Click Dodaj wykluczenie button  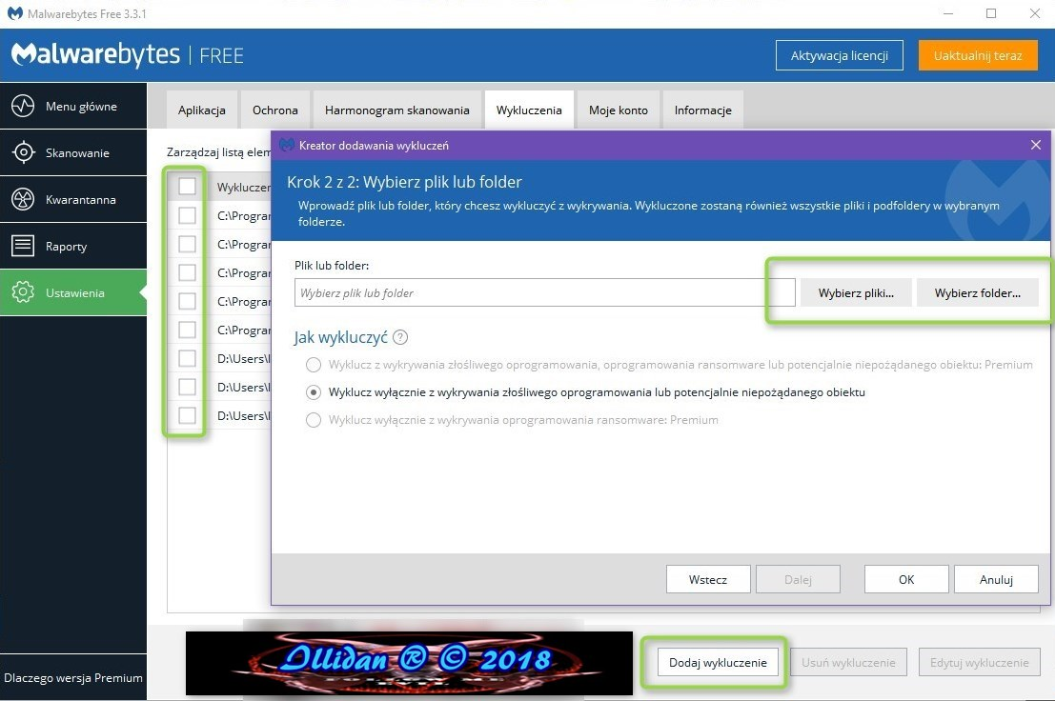pyautogui.click(x=718, y=662)
